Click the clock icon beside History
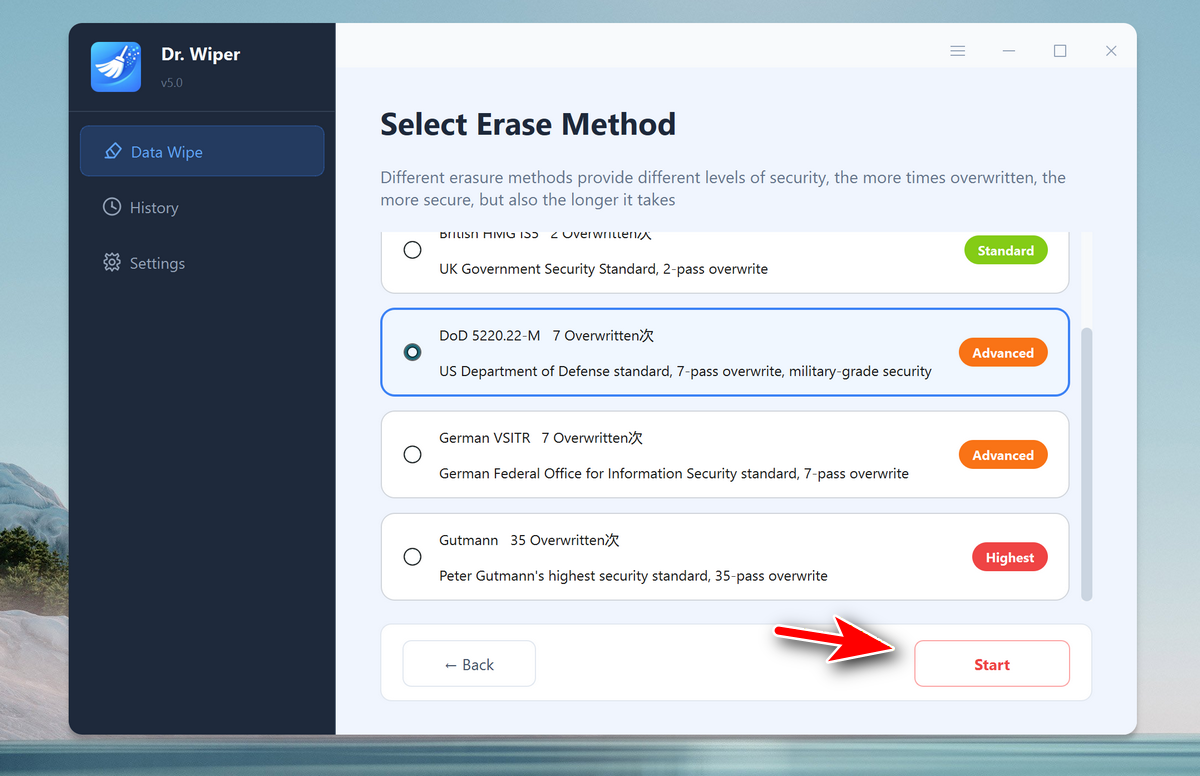The width and height of the screenshot is (1200, 776). (x=112, y=207)
